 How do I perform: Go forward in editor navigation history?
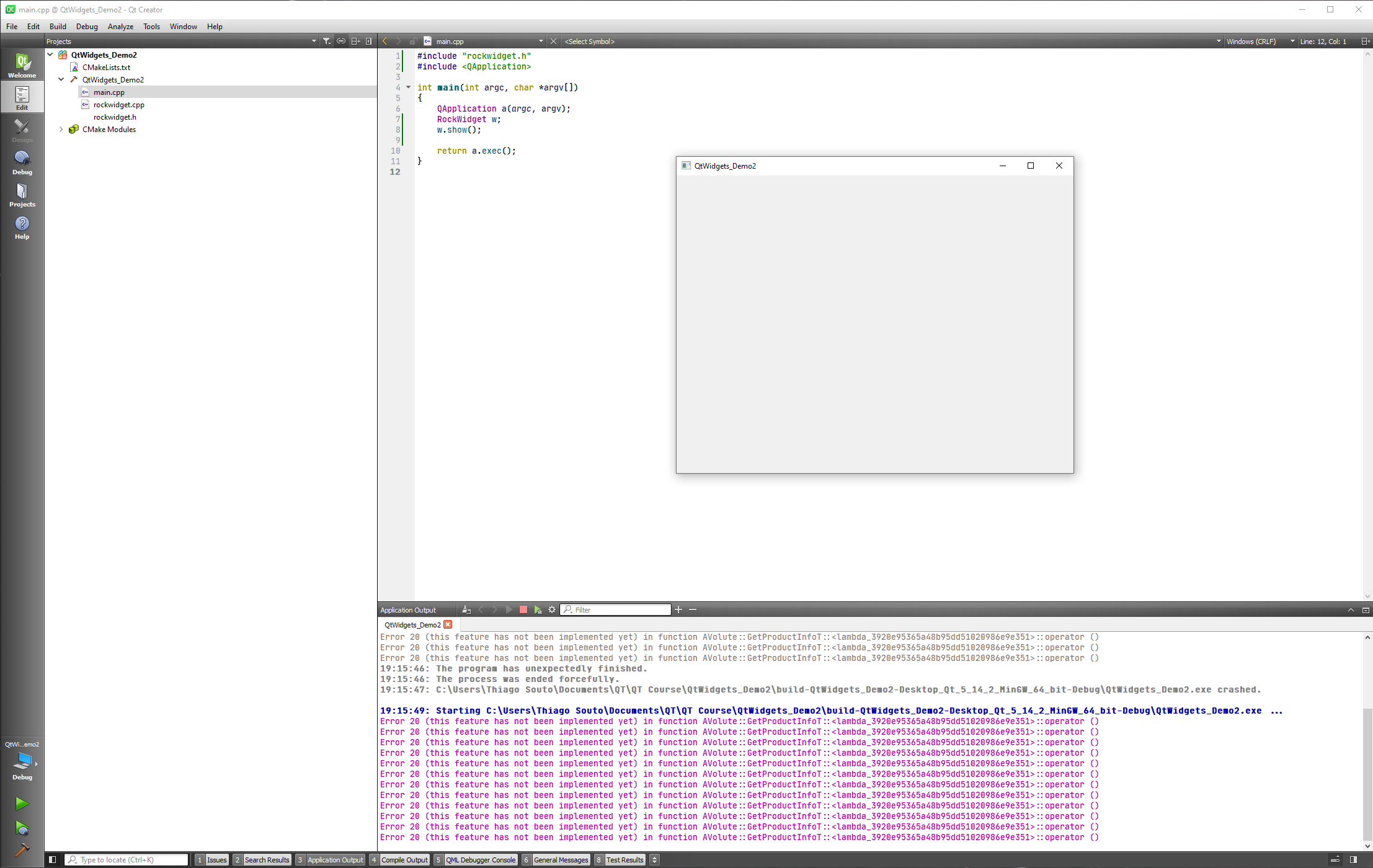[x=399, y=42]
